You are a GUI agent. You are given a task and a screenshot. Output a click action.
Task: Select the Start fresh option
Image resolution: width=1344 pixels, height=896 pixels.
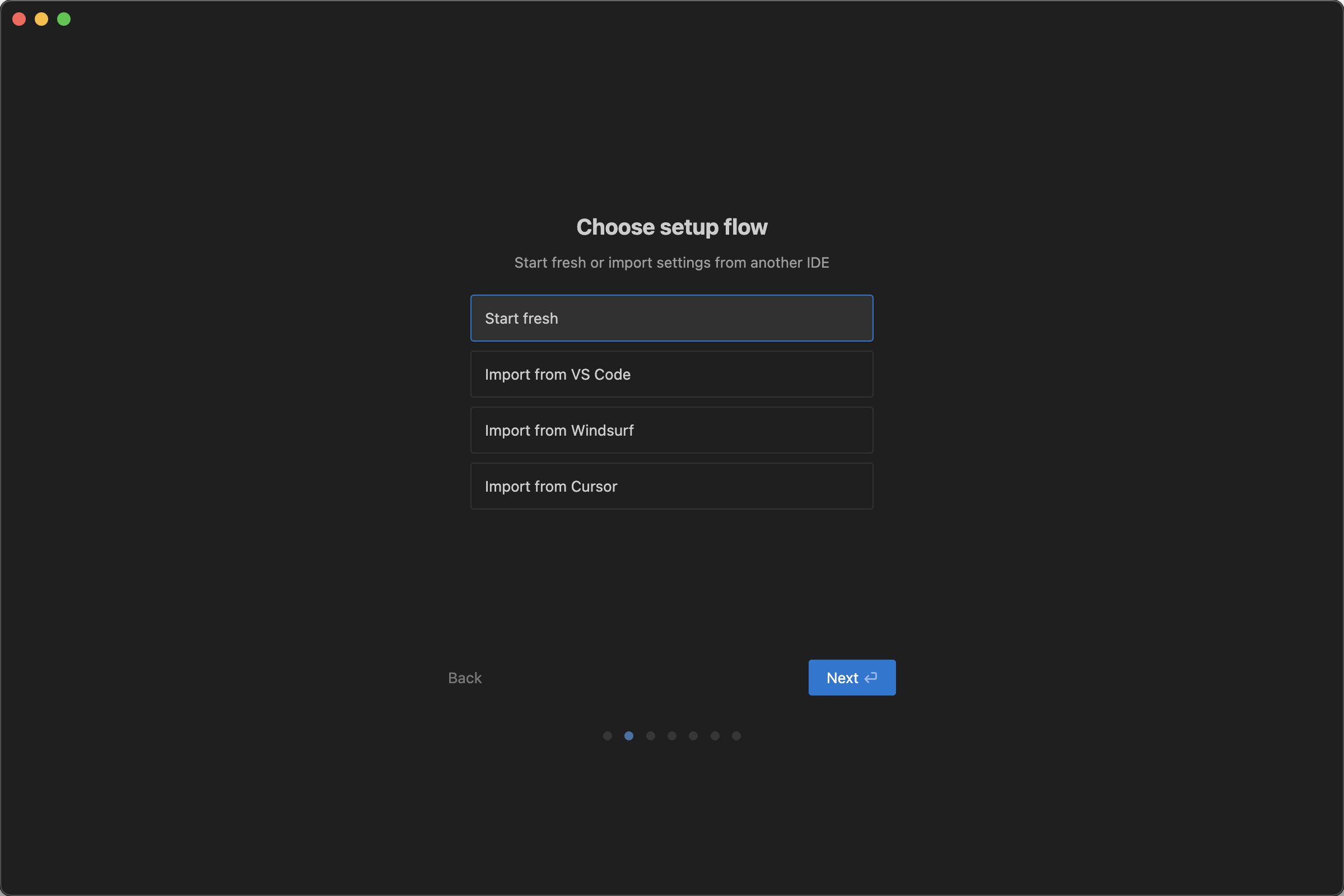point(671,318)
